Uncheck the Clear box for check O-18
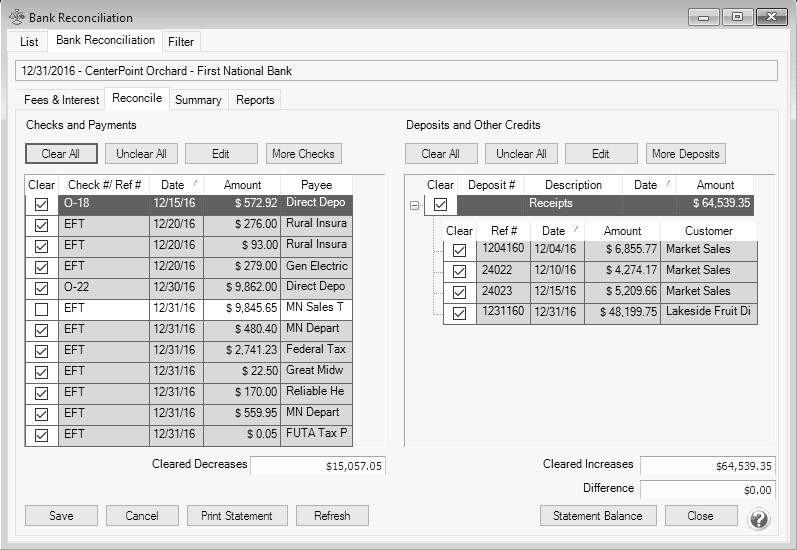797x550 pixels. pyautogui.click(x=41, y=205)
